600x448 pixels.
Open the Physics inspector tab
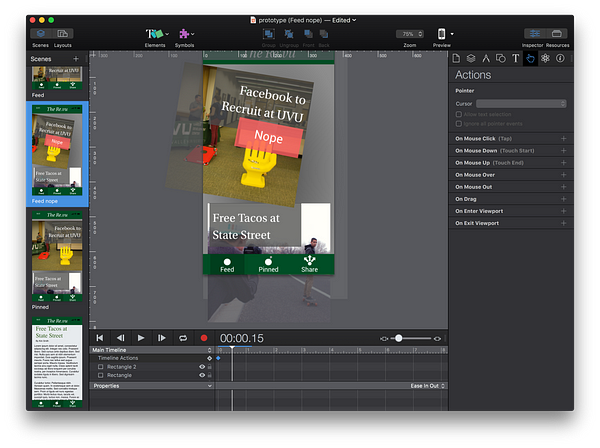point(545,58)
